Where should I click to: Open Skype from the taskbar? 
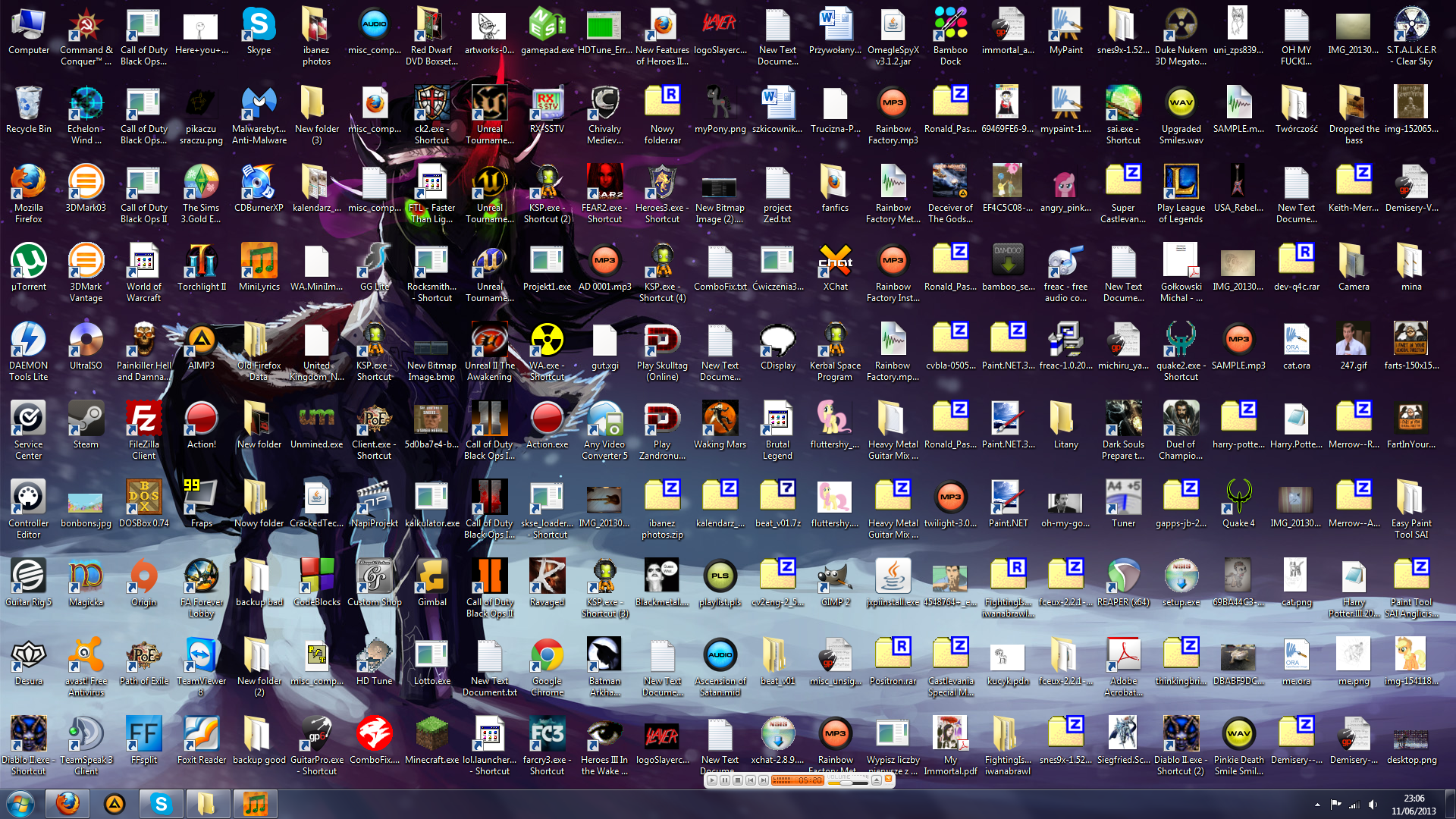[162, 803]
